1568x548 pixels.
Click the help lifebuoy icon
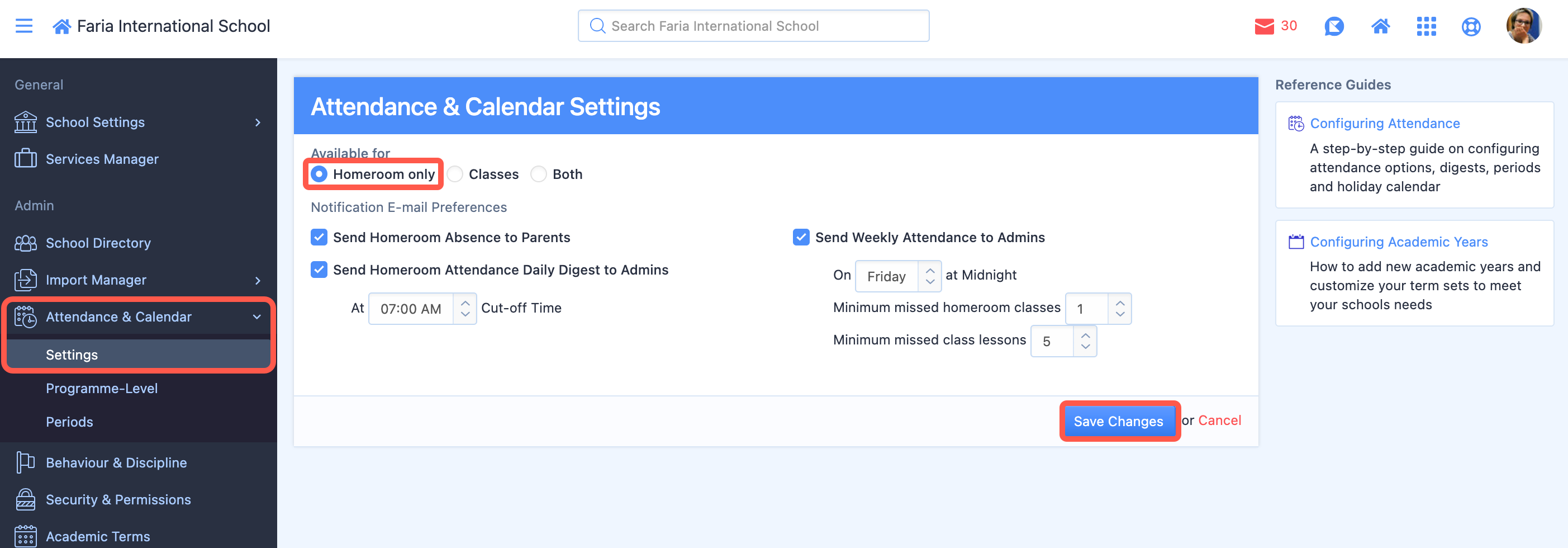coord(1471,27)
